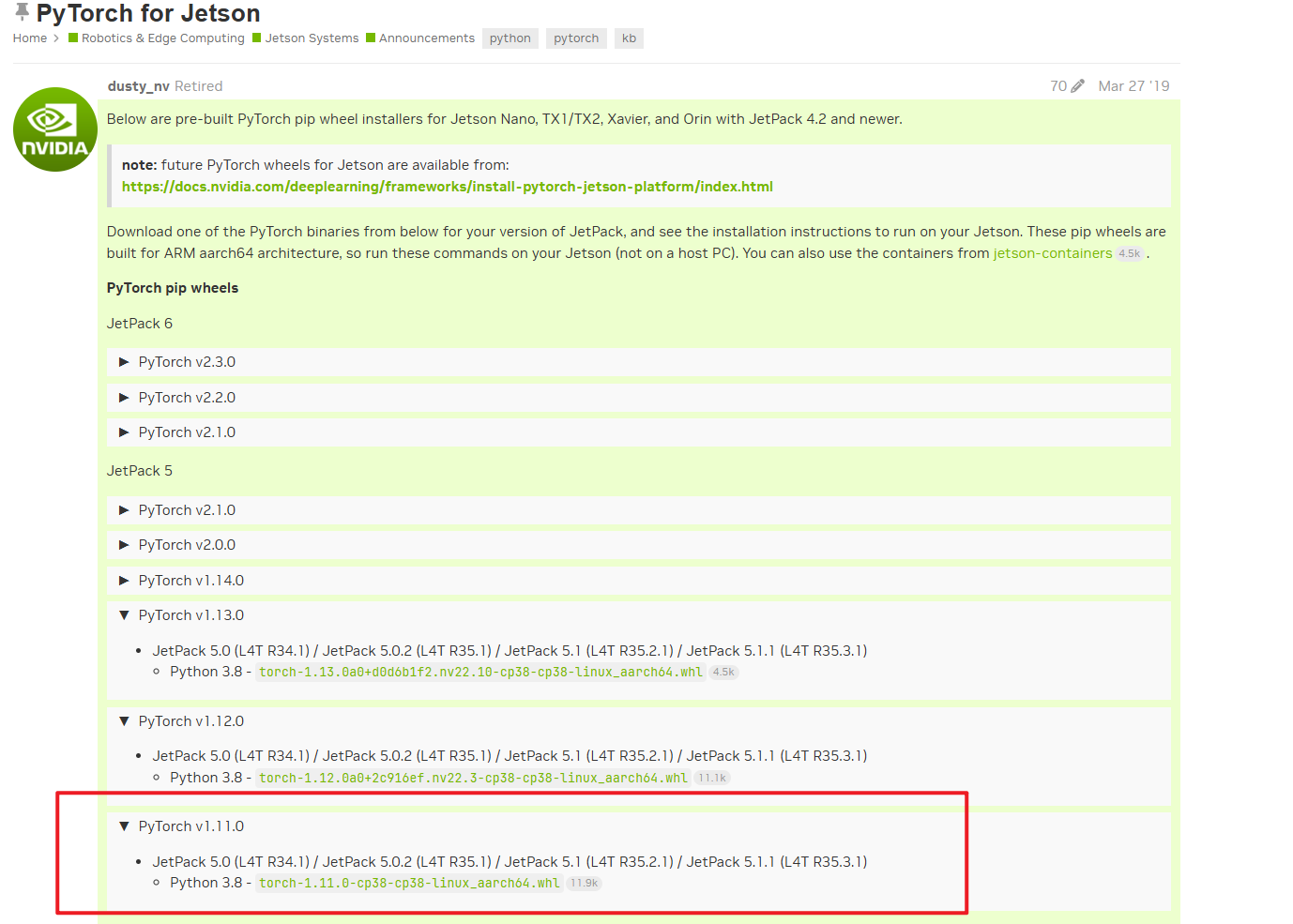This screenshot has height=924, width=1293.
Task: Expand JetPack 6 PyTorch v2.3.0 section
Action: [x=639, y=362]
